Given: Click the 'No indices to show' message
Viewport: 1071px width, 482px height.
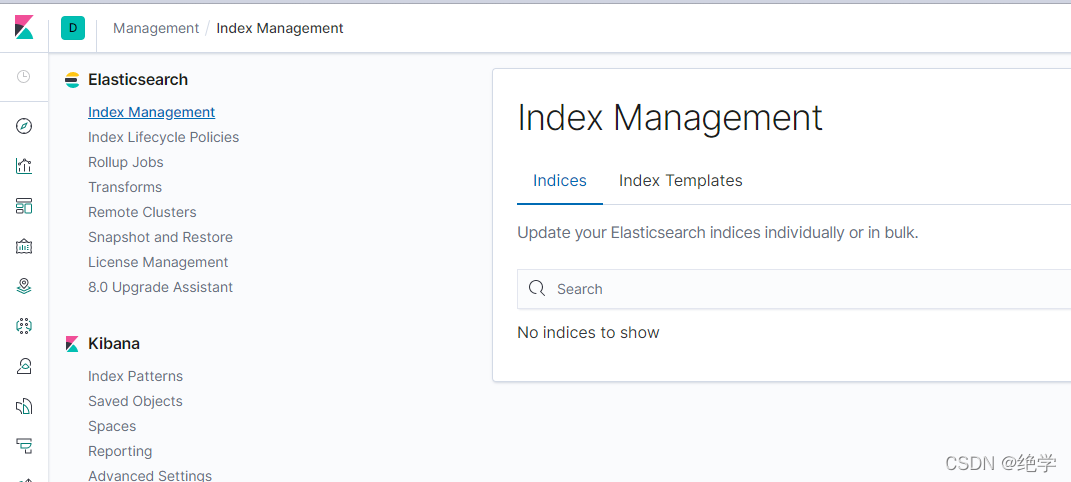Looking at the screenshot, I should pyautogui.click(x=588, y=333).
